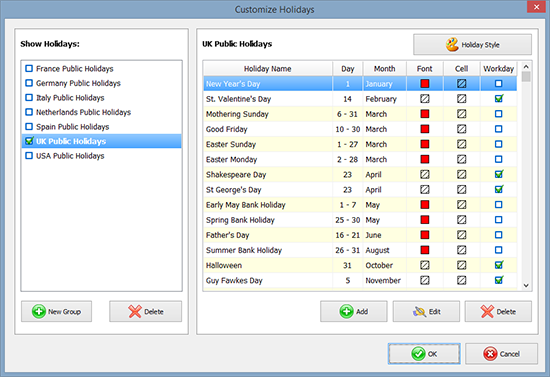Close the Customize Holidays window

[x=536, y=7]
